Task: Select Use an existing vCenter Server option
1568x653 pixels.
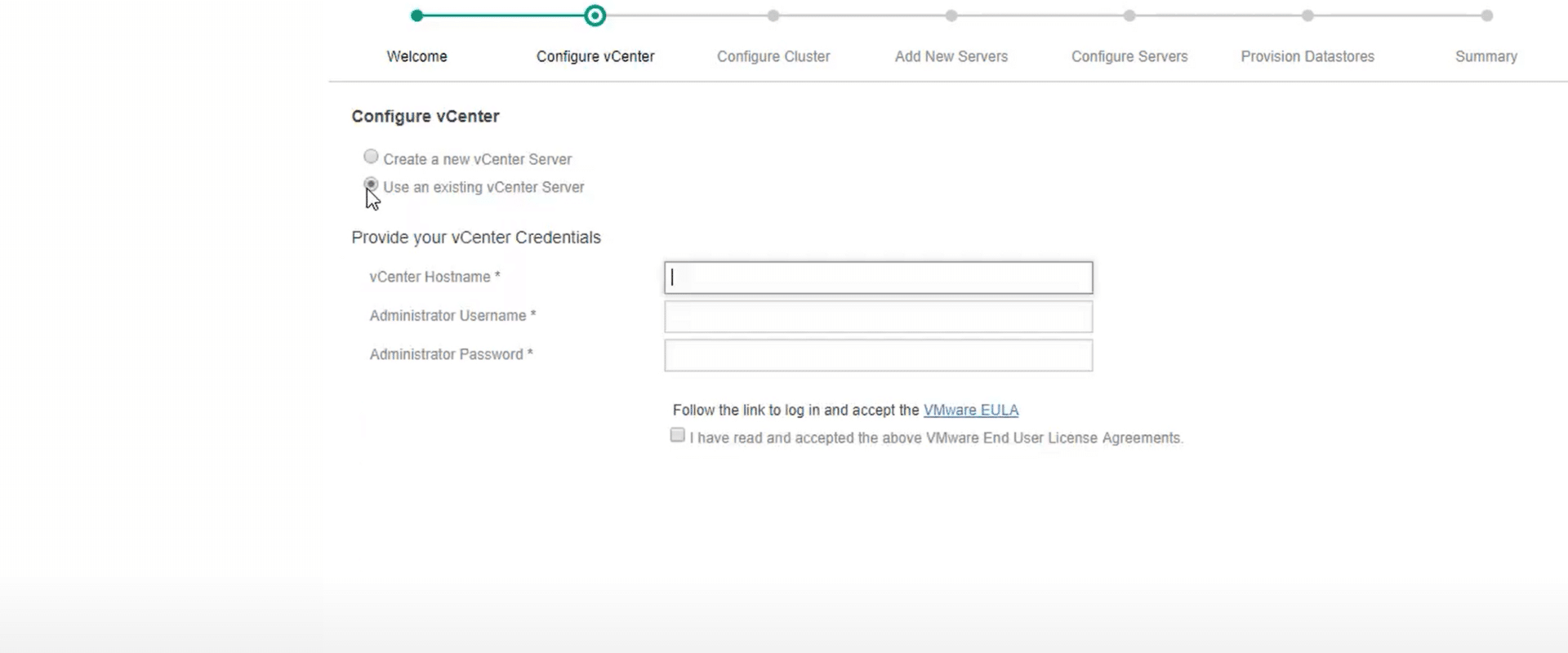Action: point(371,184)
